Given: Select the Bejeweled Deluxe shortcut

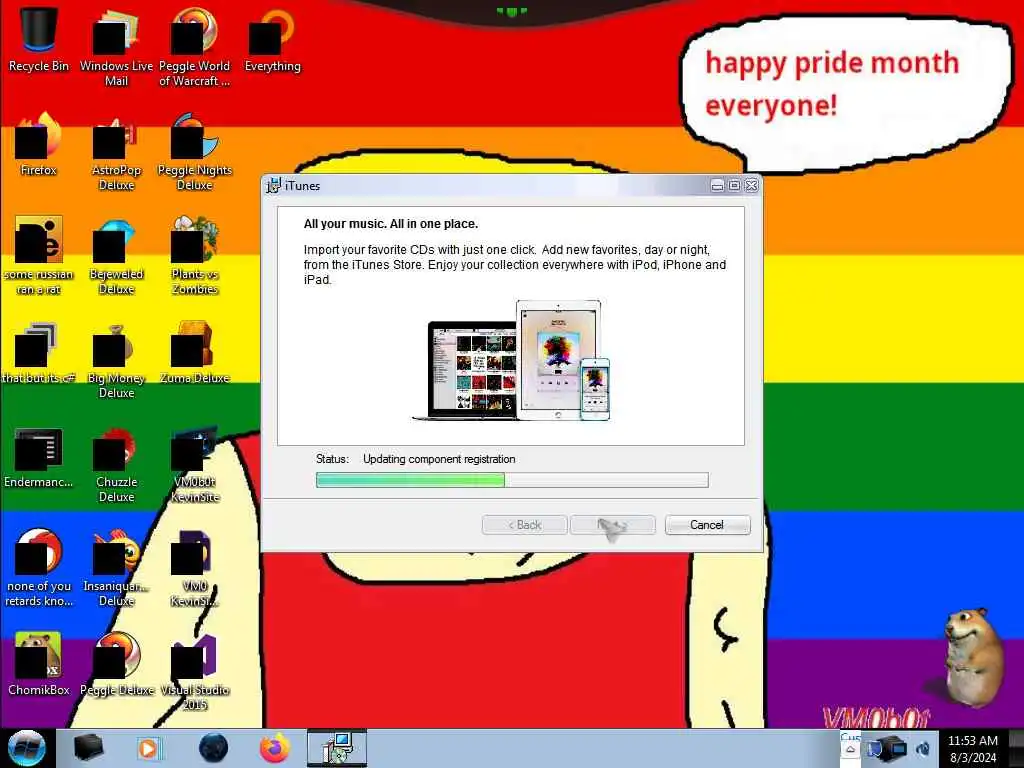Looking at the screenshot, I should click(116, 255).
